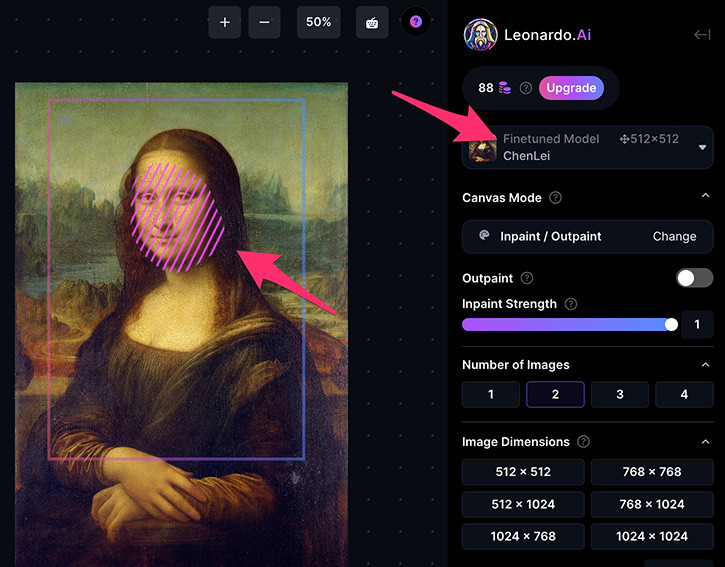Toggle the Outpaint switch
Screen dimensions: 725x567
point(694,278)
